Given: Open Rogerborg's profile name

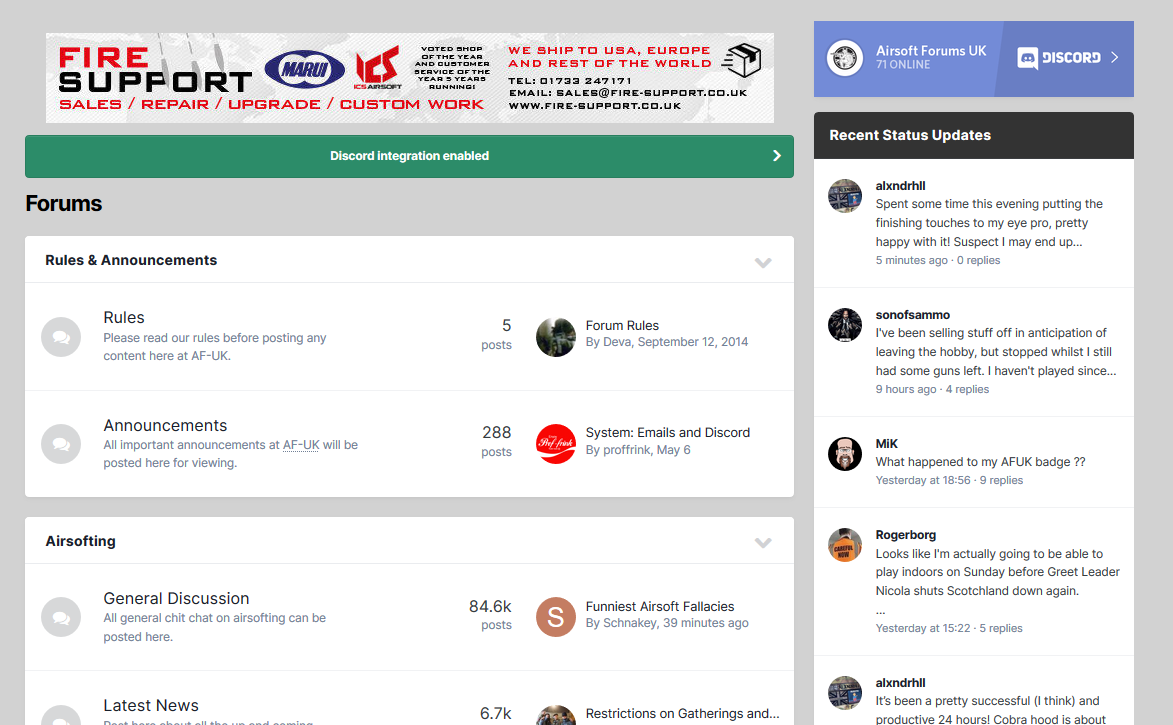Looking at the screenshot, I should [x=906, y=535].
